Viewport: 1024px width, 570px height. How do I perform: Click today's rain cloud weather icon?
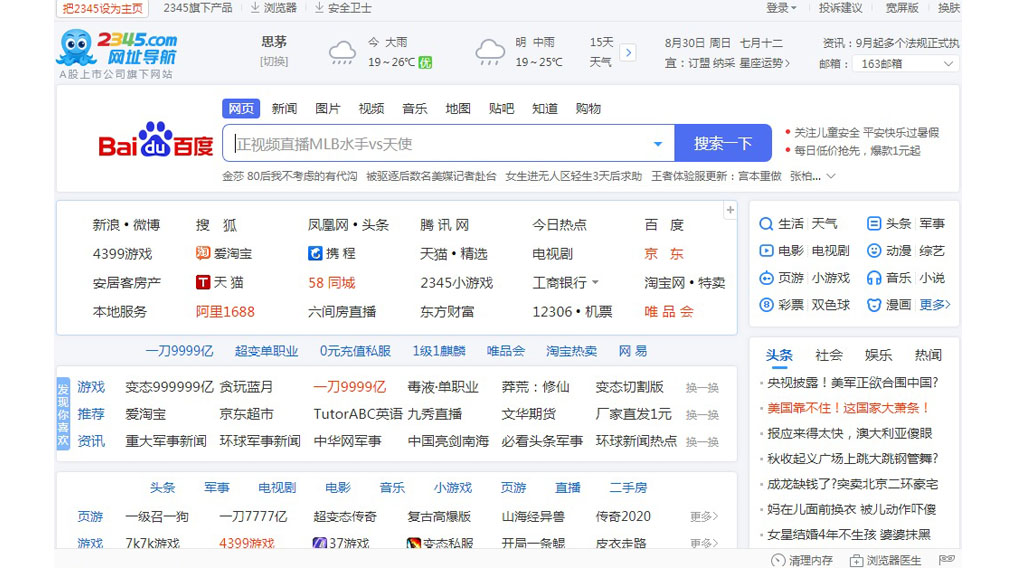tap(342, 52)
